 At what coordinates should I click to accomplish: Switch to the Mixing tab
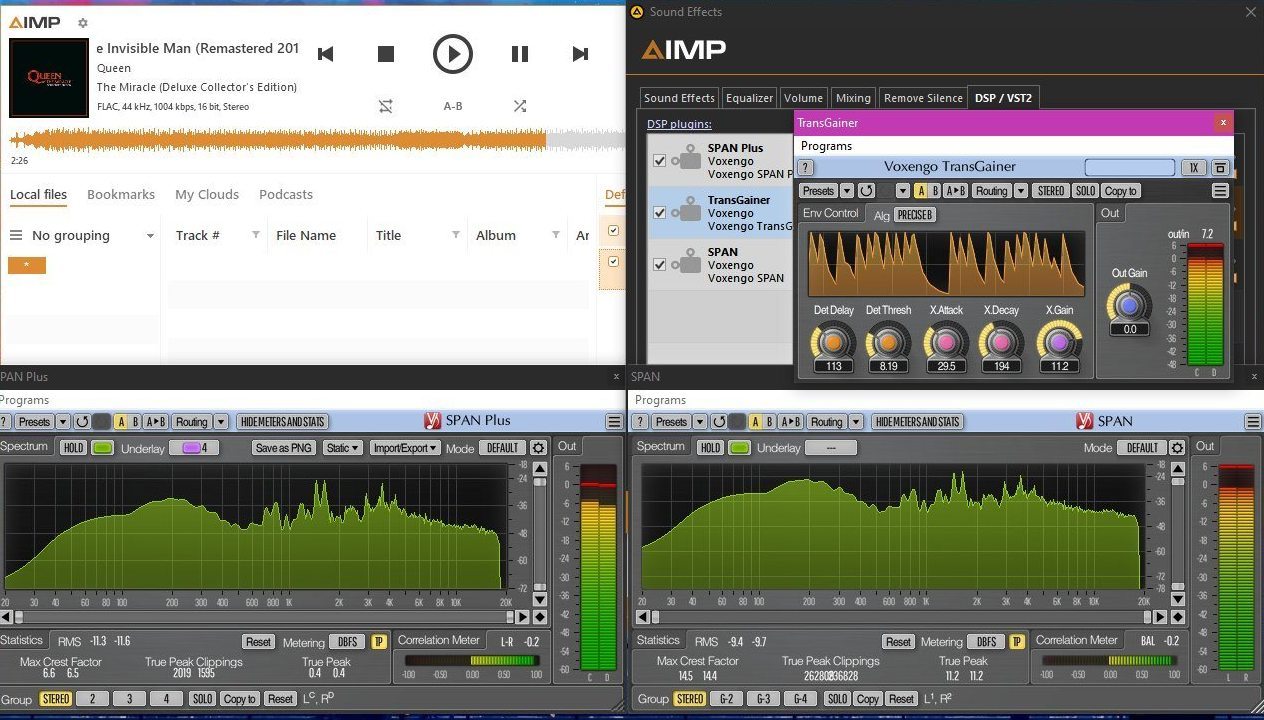coord(853,98)
